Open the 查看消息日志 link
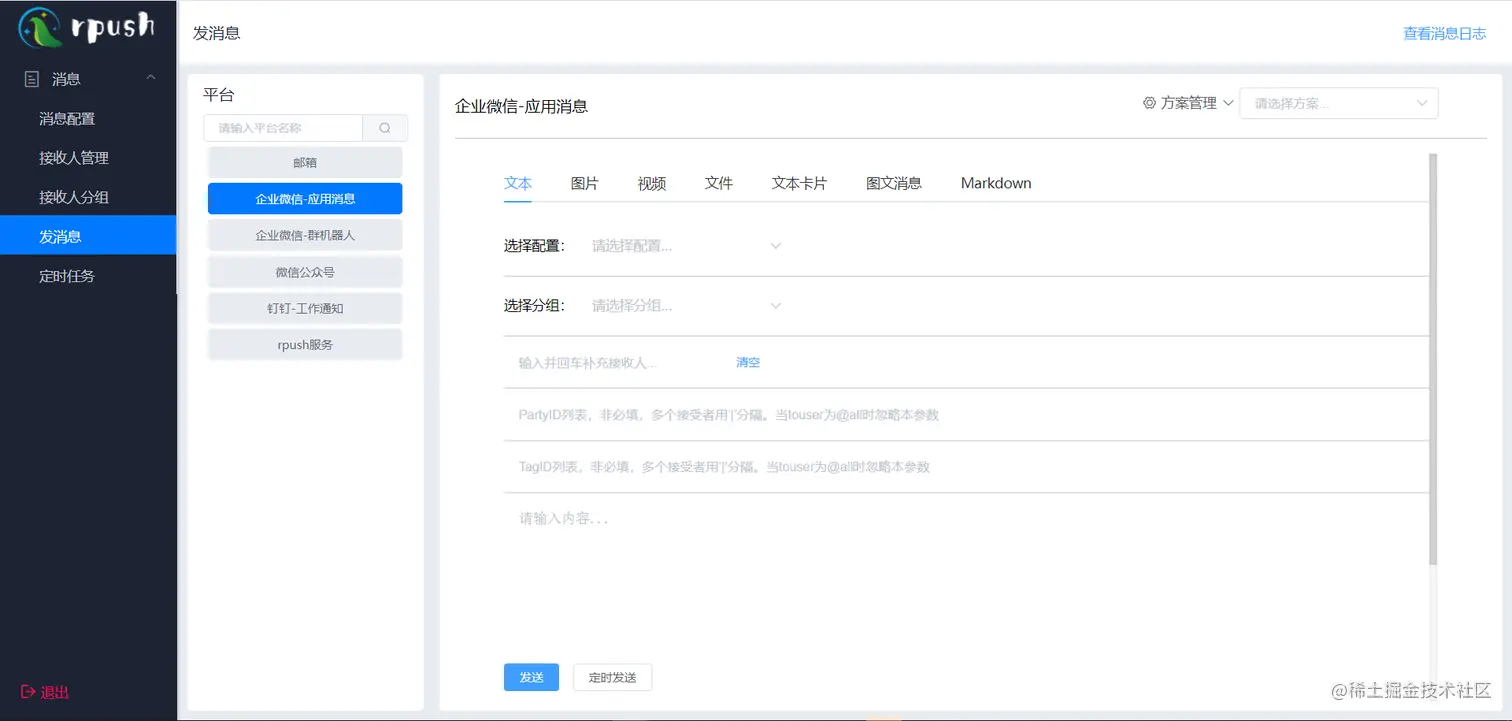 1444,33
